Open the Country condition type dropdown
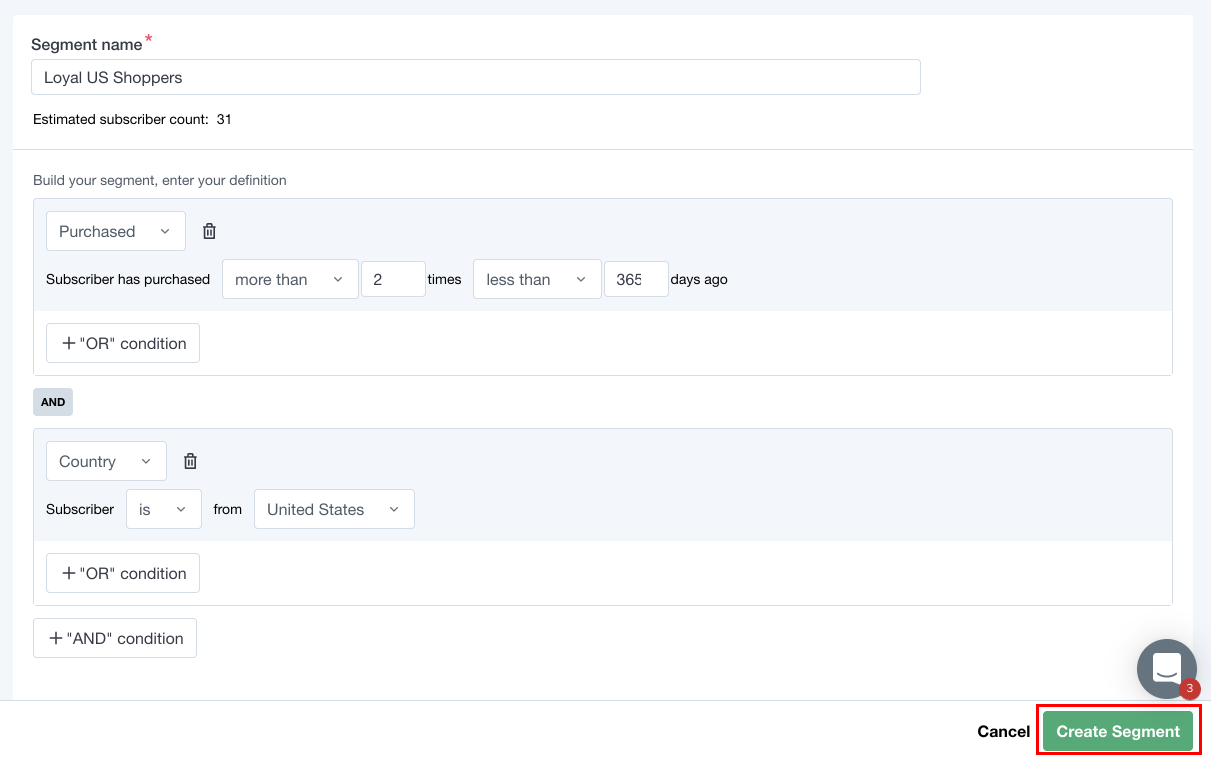The height and width of the screenshot is (760, 1211). (x=106, y=460)
